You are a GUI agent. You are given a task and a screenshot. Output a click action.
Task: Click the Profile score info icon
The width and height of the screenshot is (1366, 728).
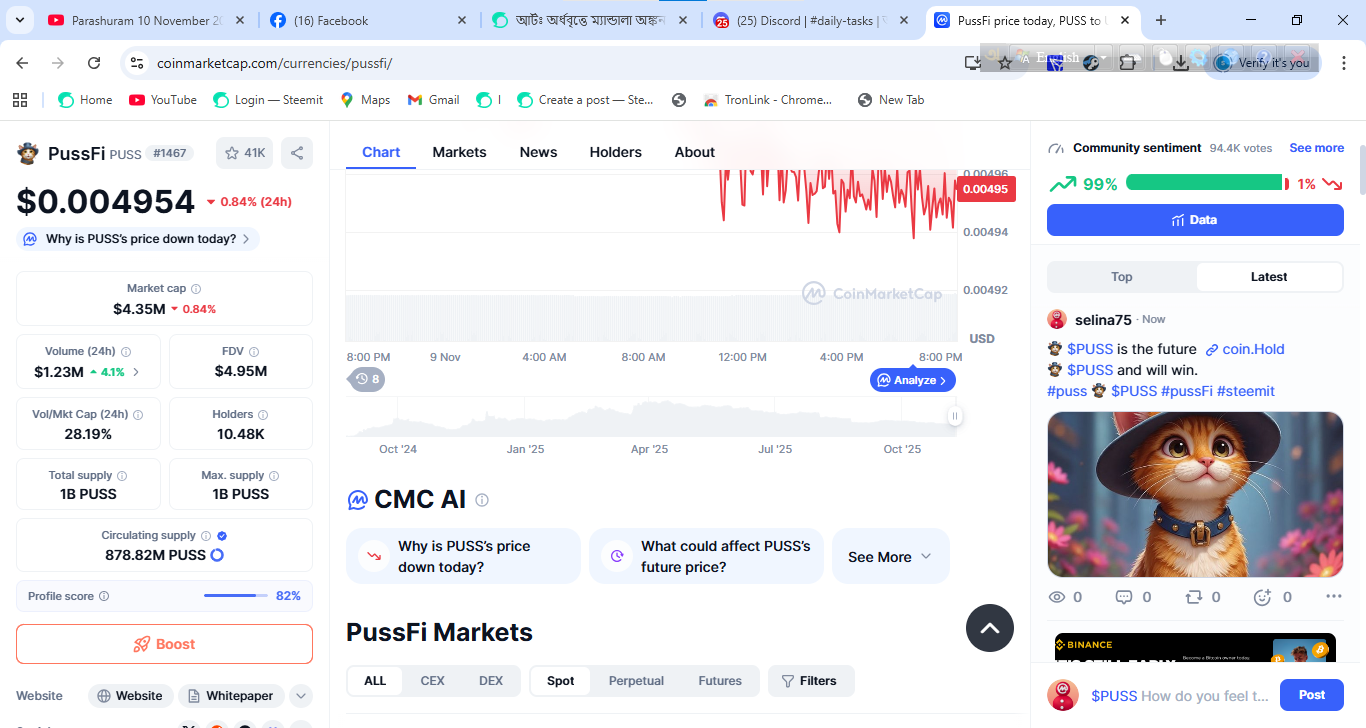point(104,596)
